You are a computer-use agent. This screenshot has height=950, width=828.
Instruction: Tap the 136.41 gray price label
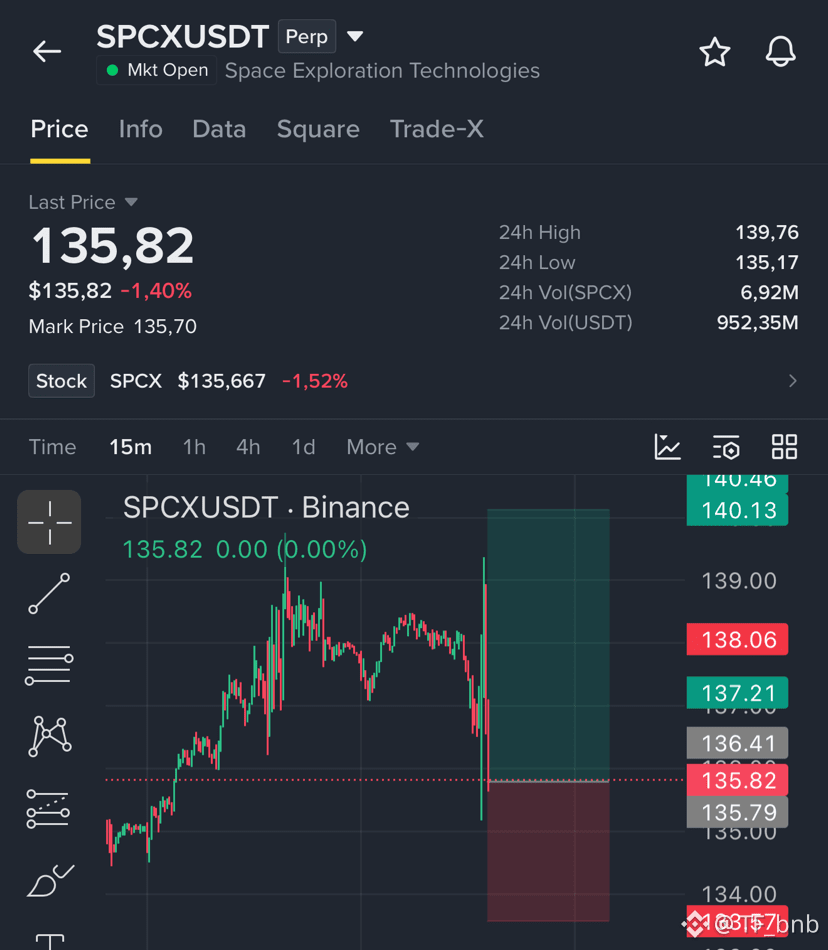737,743
